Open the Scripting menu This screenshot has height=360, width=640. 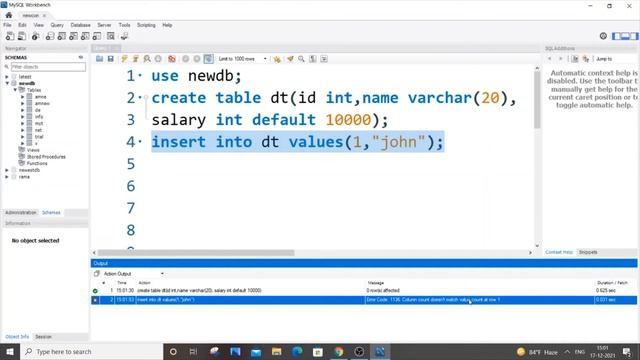click(x=146, y=25)
